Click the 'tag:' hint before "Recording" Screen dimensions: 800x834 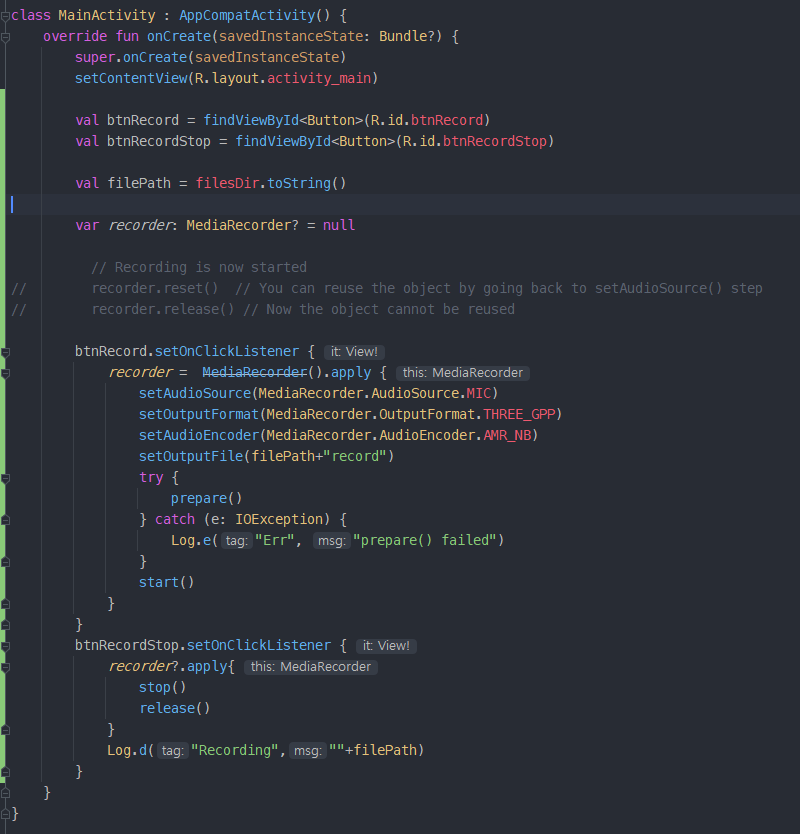pyautogui.click(x=172, y=751)
